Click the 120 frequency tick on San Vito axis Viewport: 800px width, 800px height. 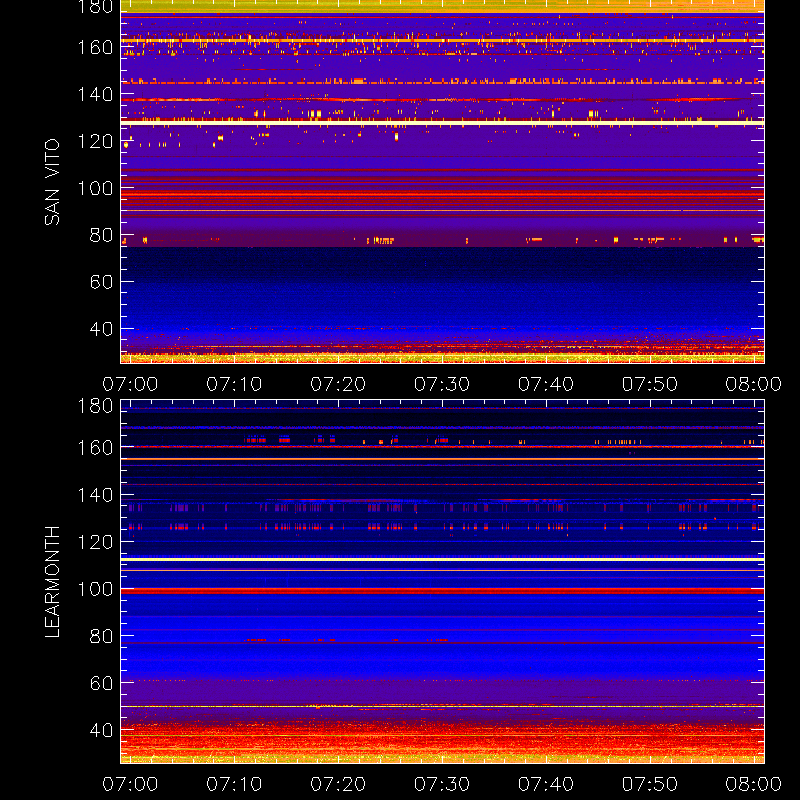[95, 141]
